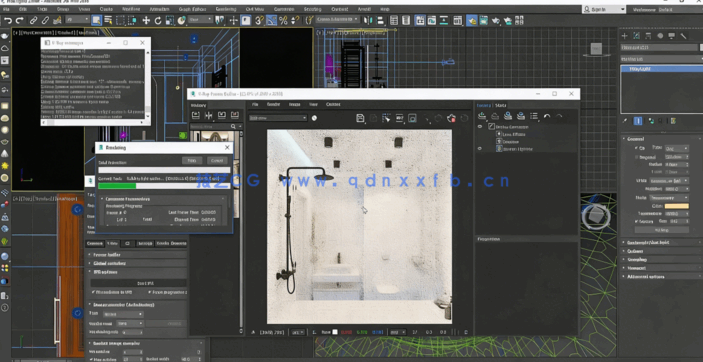Image resolution: width=703 pixels, height=362 pixels.
Task: Open the Modify tab icon in command panel
Action: click(636, 36)
